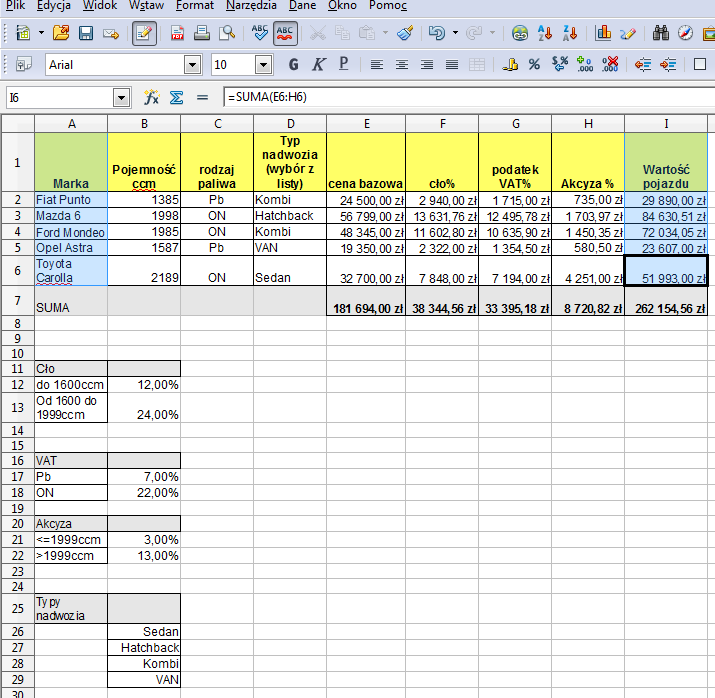Click the formula input line =SUMA(E6:H6)

point(469,97)
